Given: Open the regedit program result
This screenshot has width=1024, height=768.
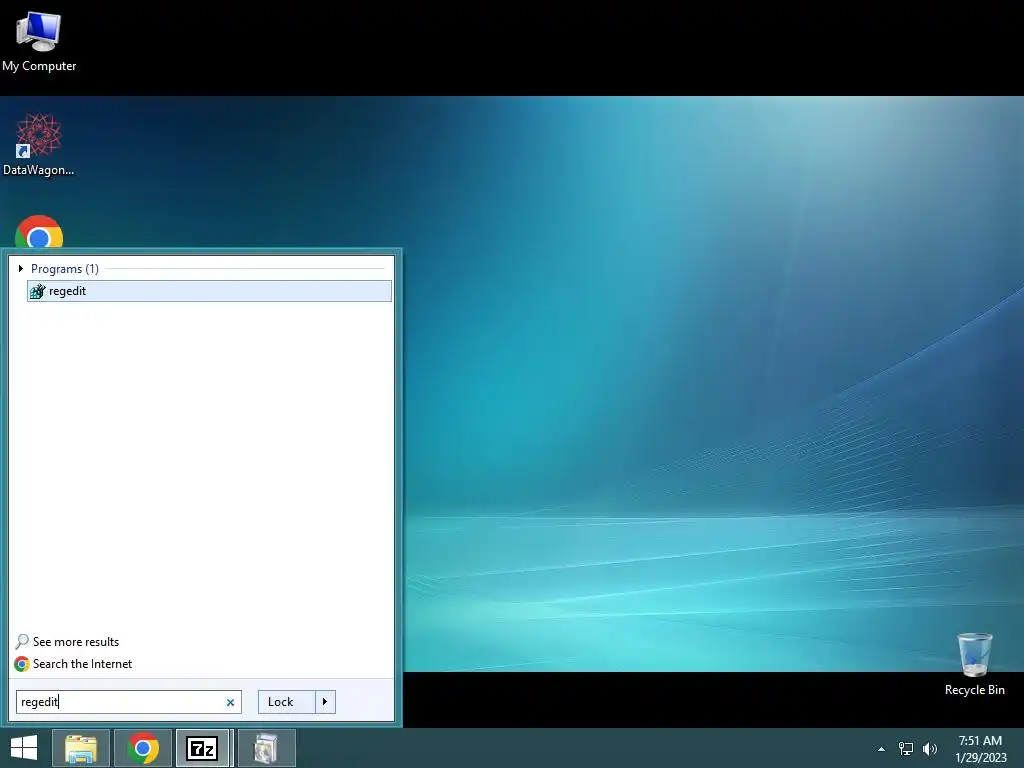Looking at the screenshot, I should click(209, 291).
